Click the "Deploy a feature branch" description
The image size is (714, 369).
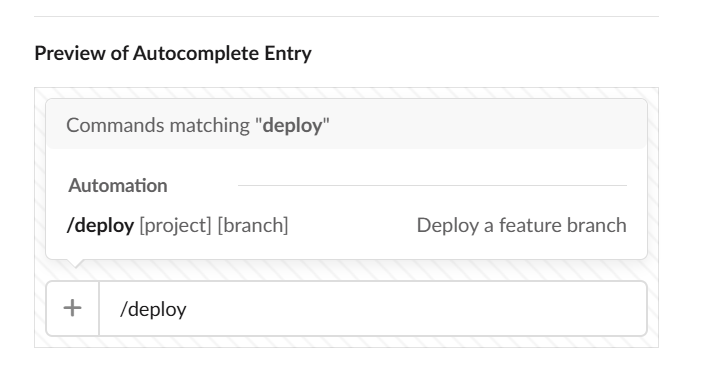(521, 225)
